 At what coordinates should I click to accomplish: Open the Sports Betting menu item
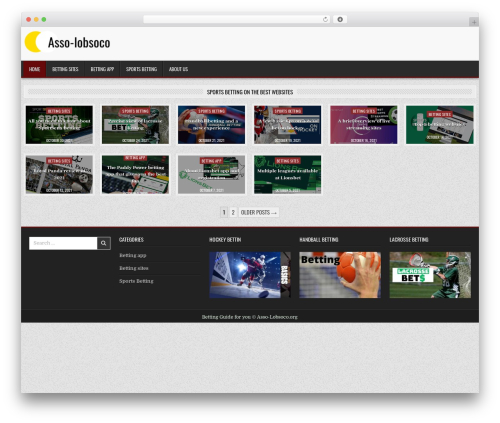point(141,69)
